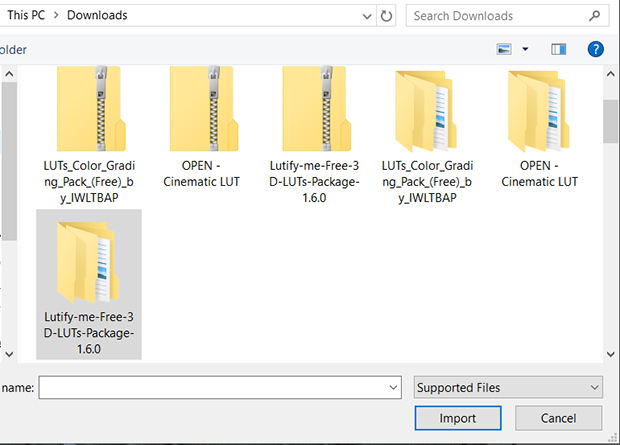
Task: Select the highlighted Lutify-me-Free-3D-LUTs-Package-1.6.0 folder
Action: click(89, 284)
